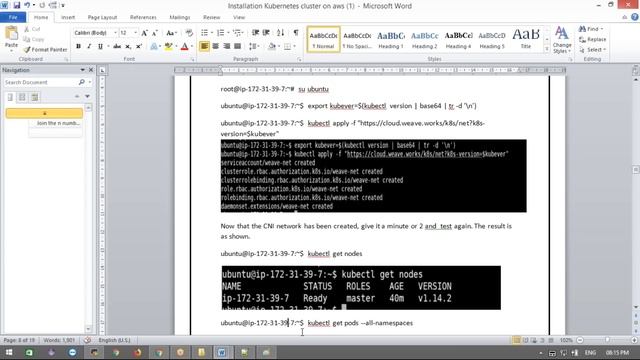The width and height of the screenshot is (640, 360).
Task: Click Multilevel list icon
Action: point(237,33)
